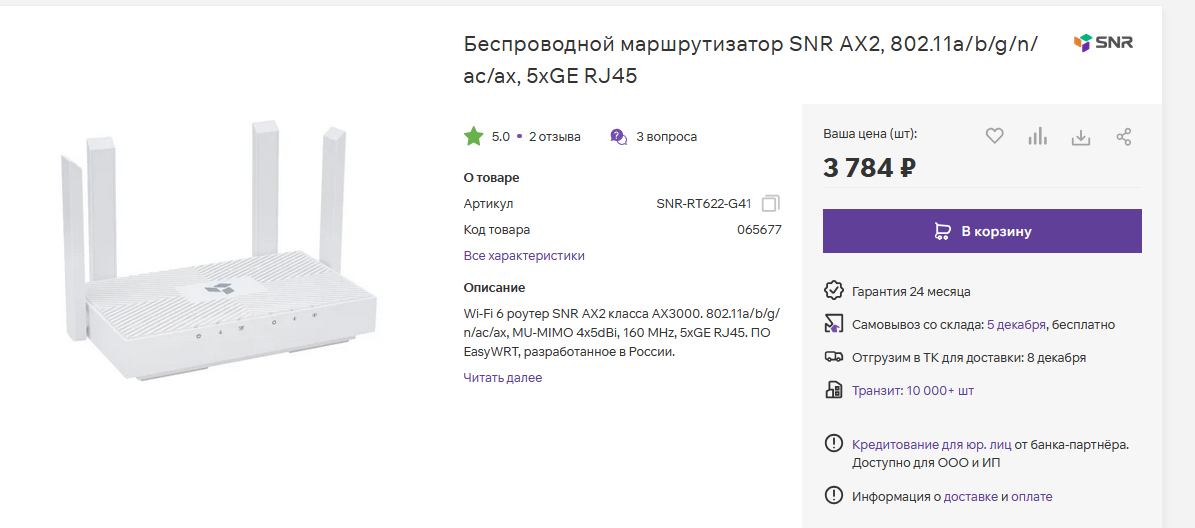The height and width of the screenshot is (528, 1195).
Task: Click the green rating star
Action: point(473,136)
